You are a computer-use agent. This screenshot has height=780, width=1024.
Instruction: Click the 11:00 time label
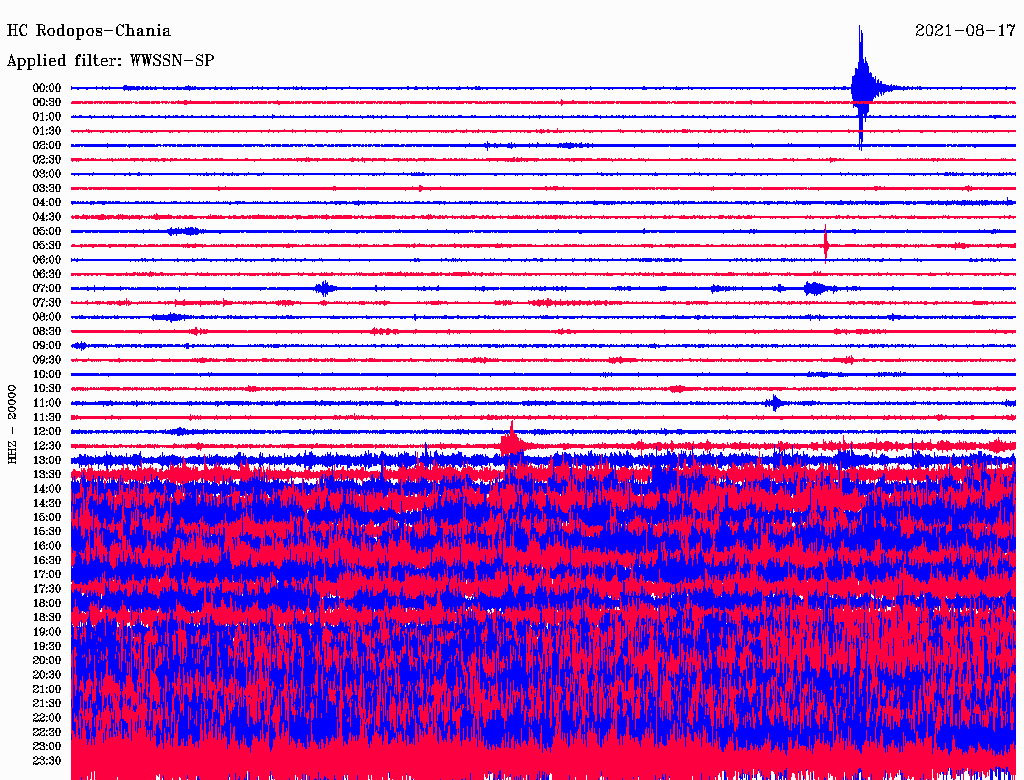[47, 403]
